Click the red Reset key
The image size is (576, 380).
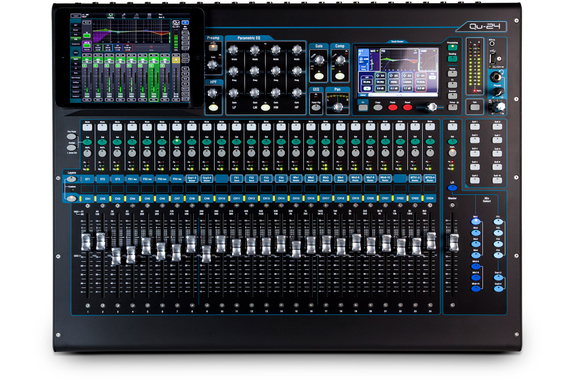click(407, 108)
